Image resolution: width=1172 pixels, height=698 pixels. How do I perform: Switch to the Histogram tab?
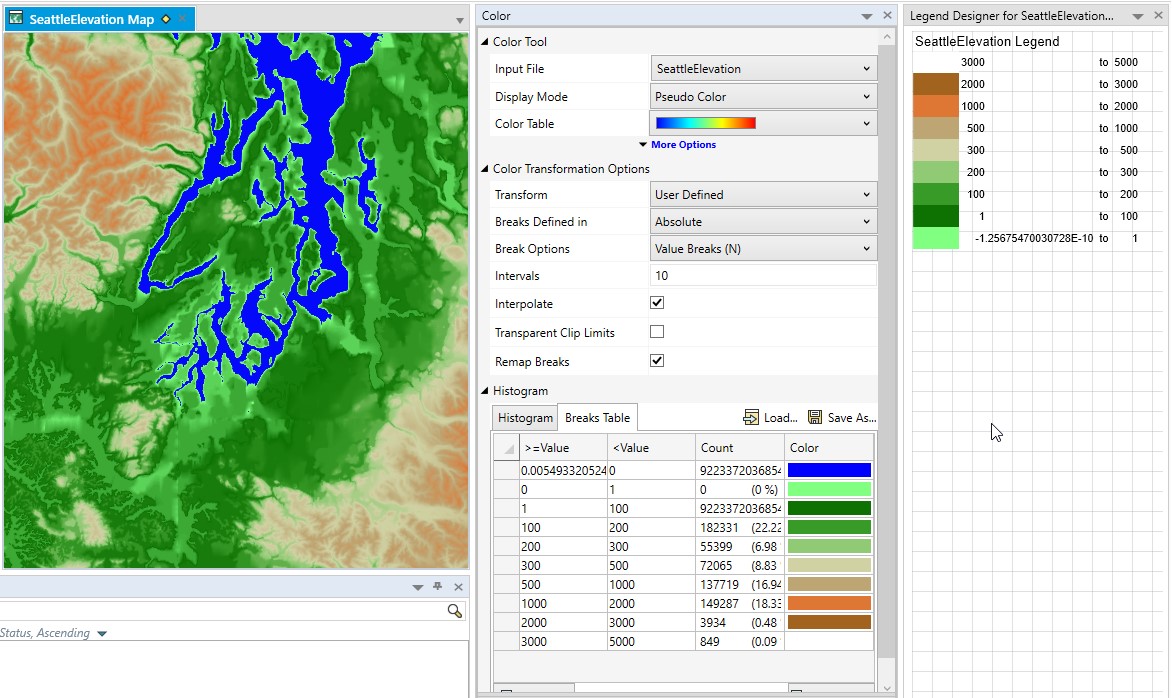point(524,418)
